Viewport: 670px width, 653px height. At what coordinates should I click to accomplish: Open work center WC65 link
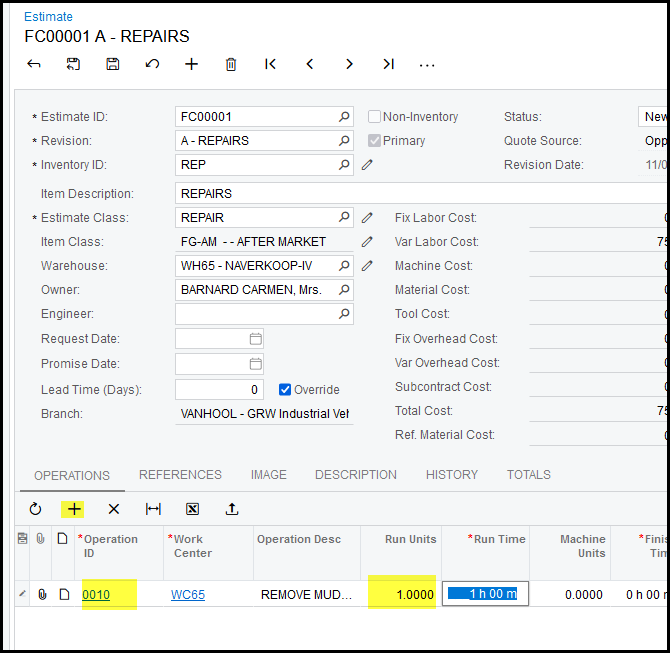tap(188, 595)
